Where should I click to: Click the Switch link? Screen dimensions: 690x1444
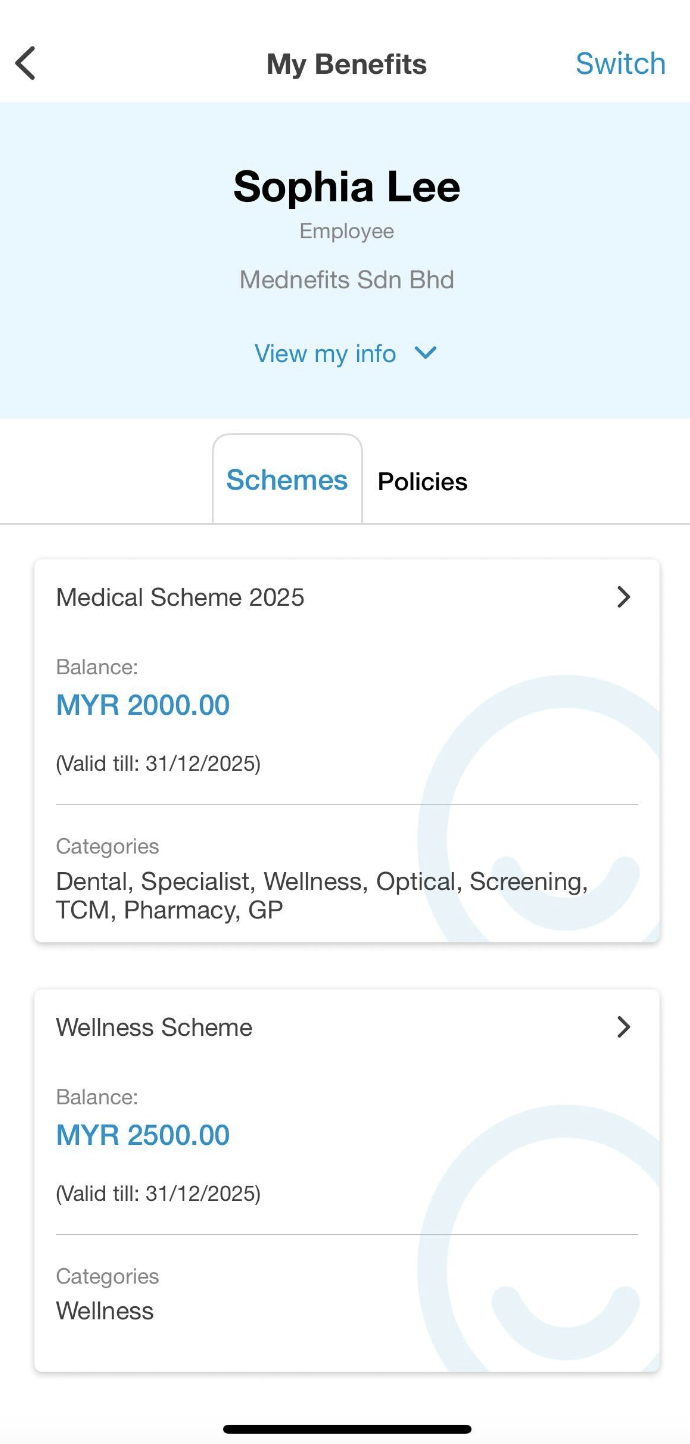click(x=620, y=64)
